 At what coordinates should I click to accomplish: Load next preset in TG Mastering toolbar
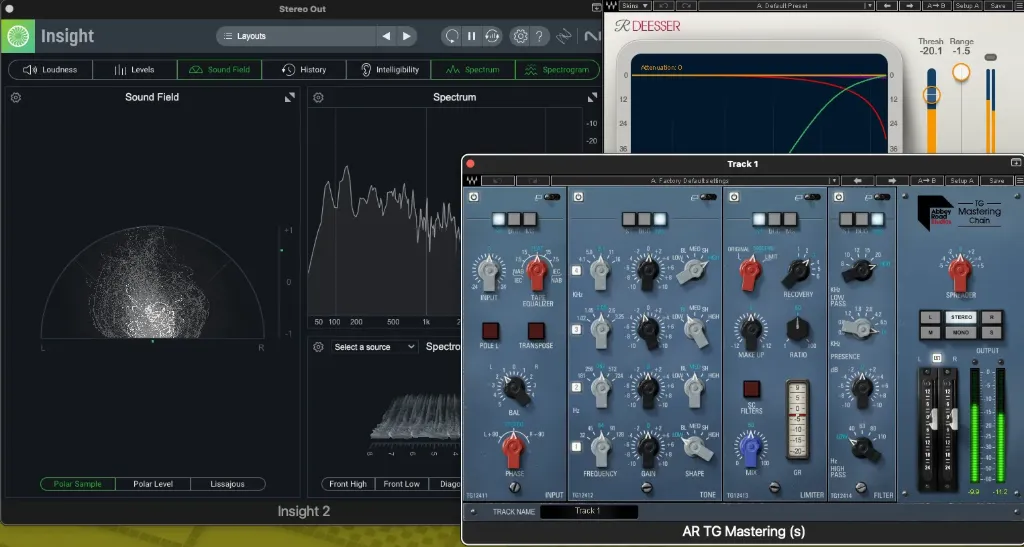pyautogui.click(x=891, y=181)
